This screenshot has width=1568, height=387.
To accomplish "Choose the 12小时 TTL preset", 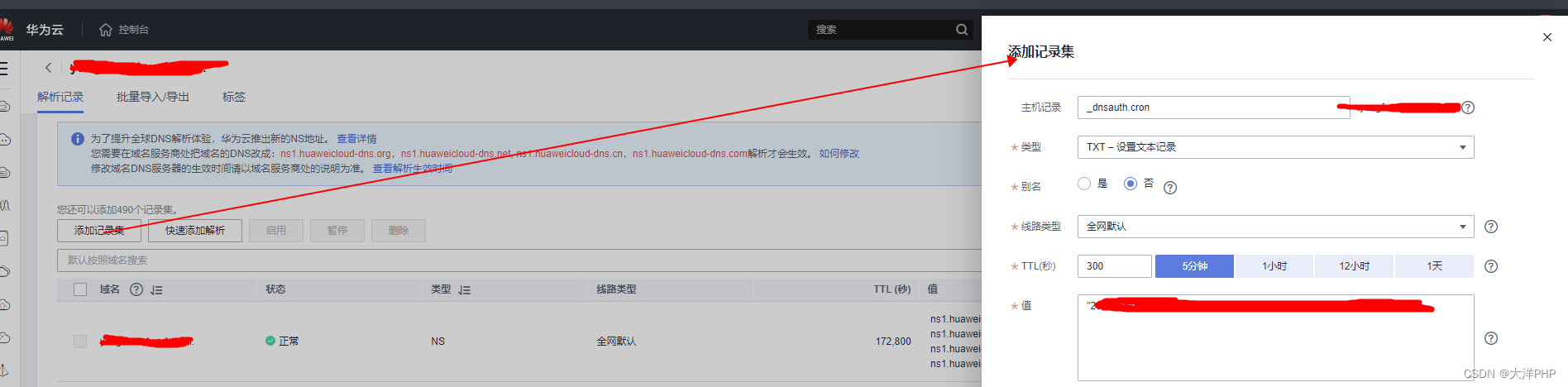I will pos(1355,266).
